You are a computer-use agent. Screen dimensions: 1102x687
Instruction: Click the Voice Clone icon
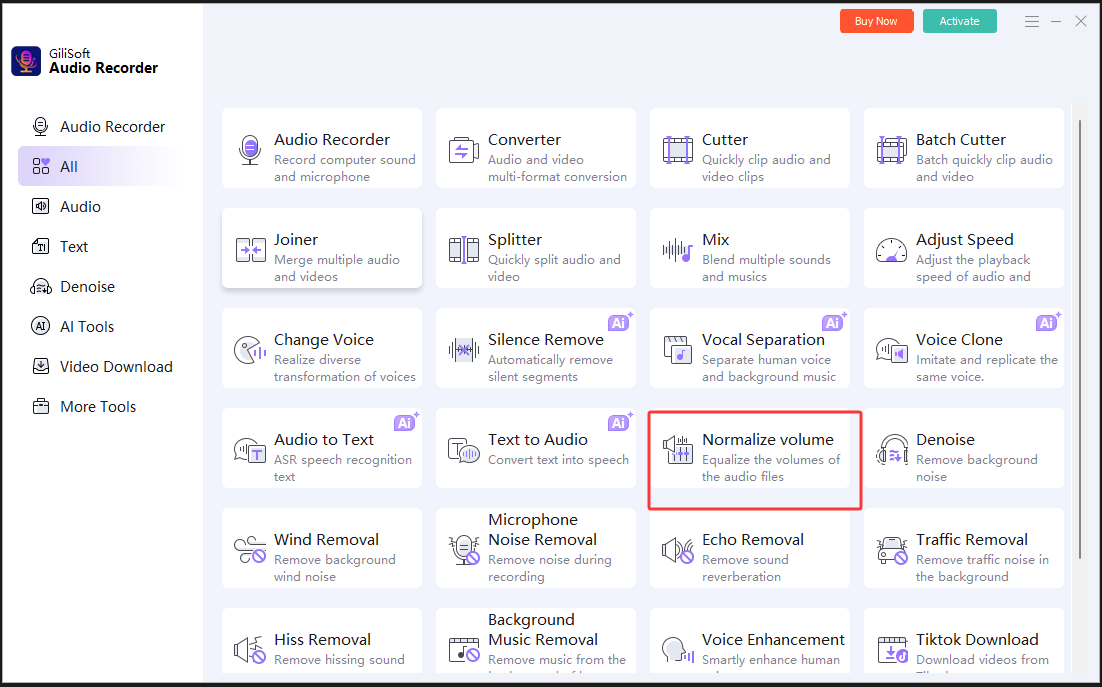(891, 350)
